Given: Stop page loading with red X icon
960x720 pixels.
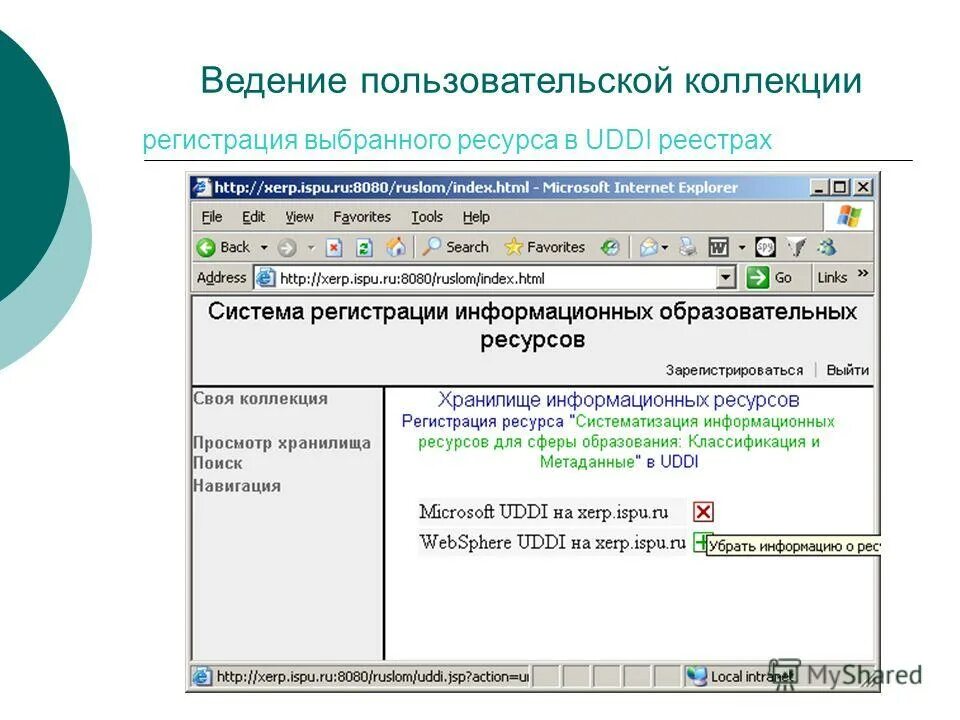Looking at the screenshot, I should click(x=334, y=246).
